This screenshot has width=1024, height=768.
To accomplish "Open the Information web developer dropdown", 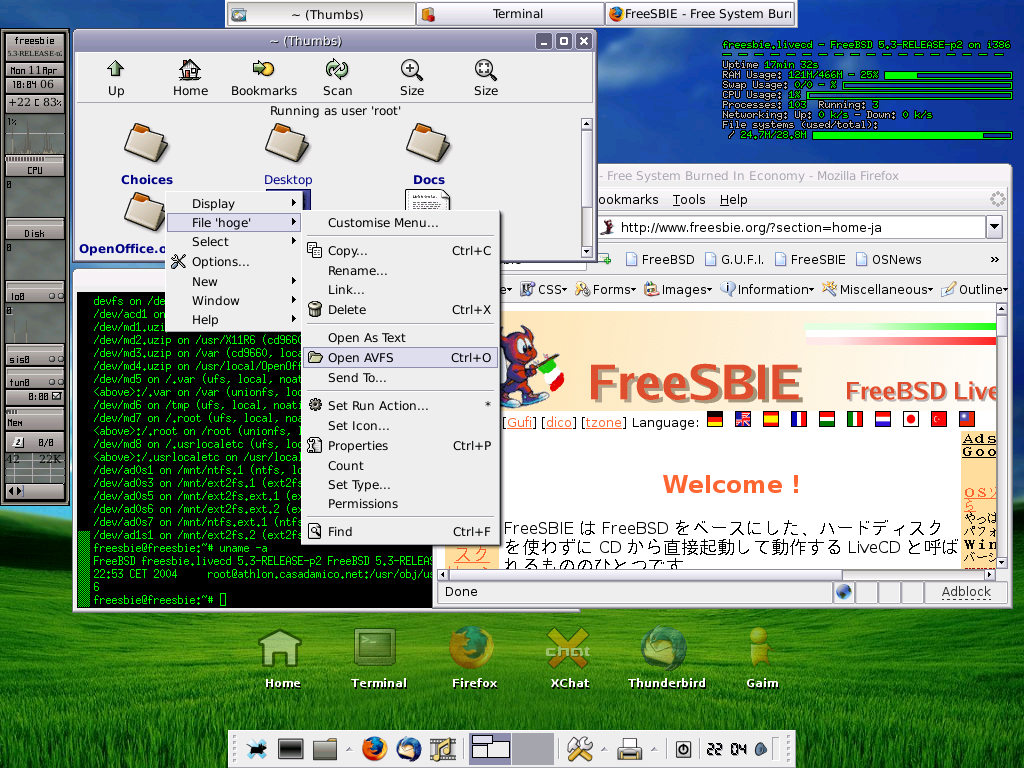I will pos(767,289).
